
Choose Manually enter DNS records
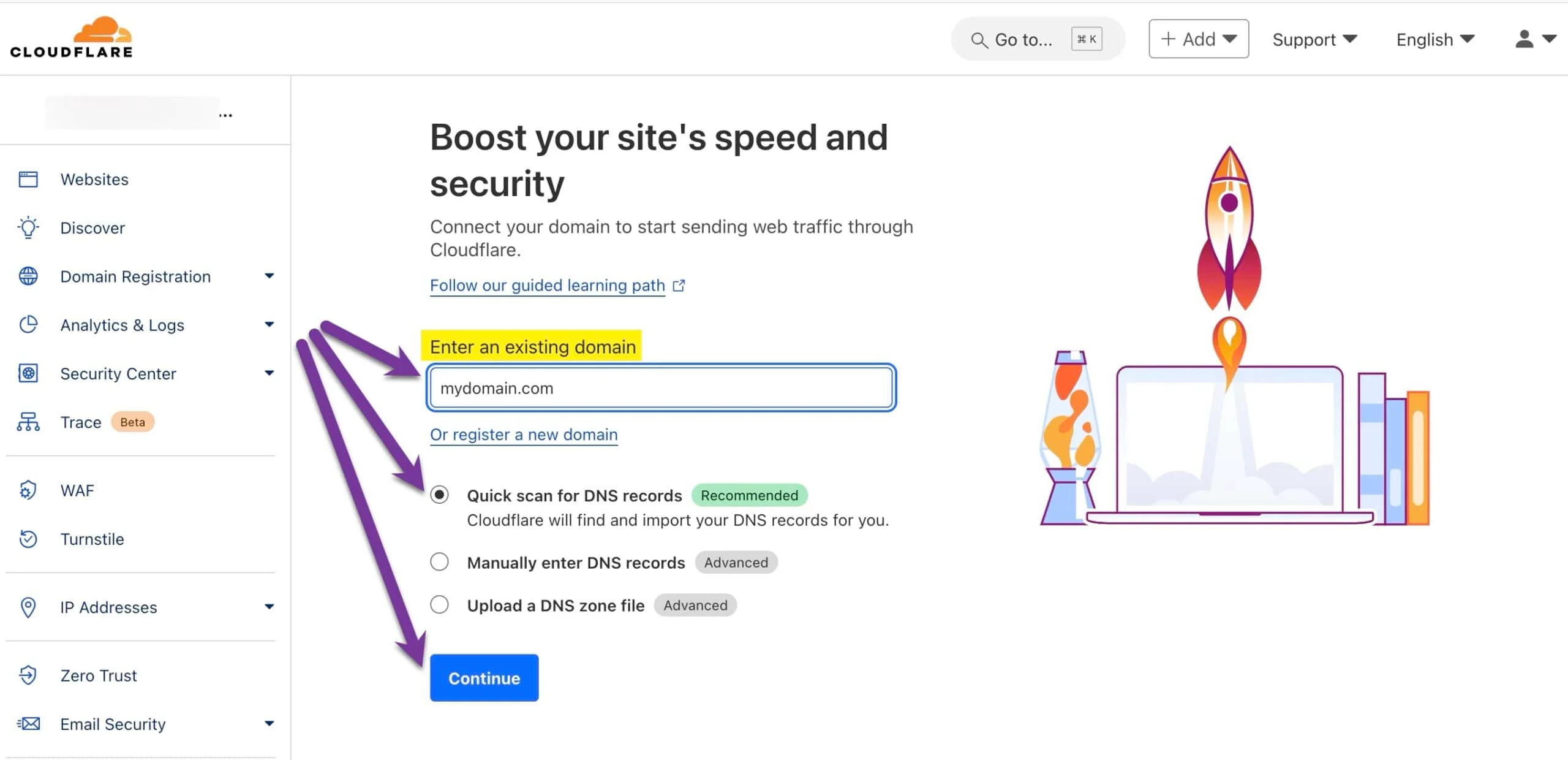point(439,562)
